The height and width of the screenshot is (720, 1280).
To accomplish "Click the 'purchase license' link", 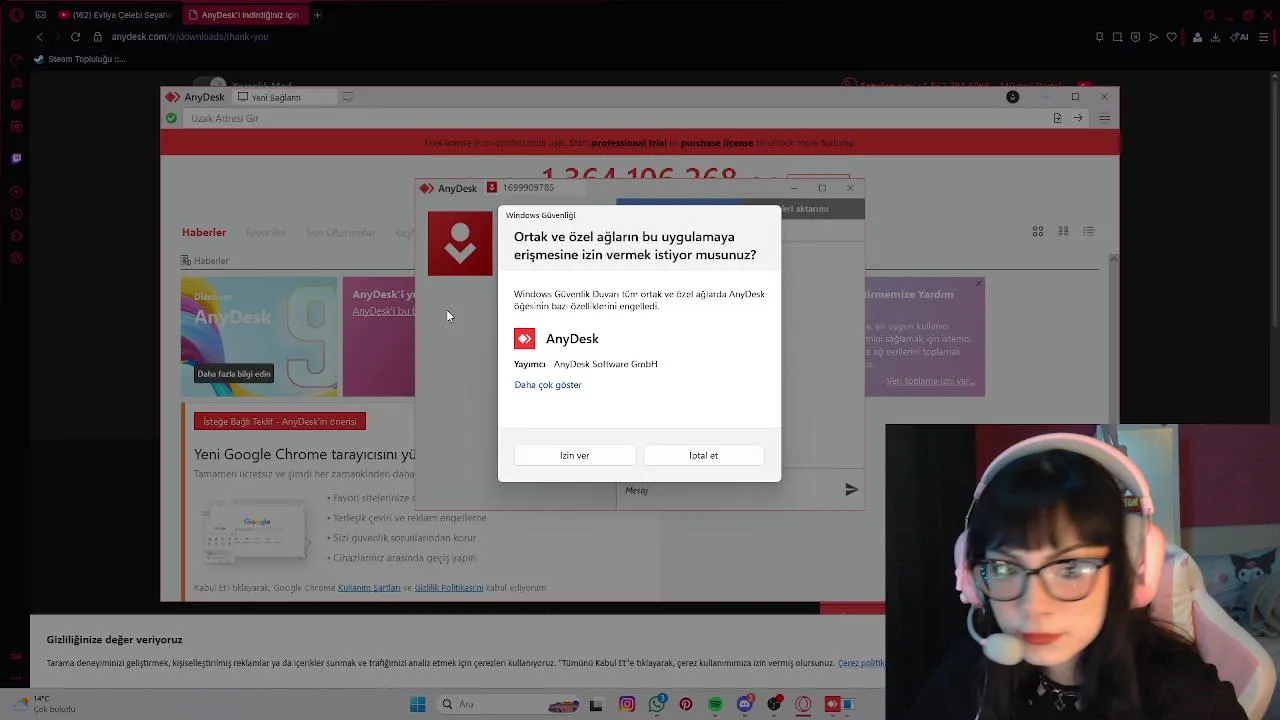I will click(717, 143).
